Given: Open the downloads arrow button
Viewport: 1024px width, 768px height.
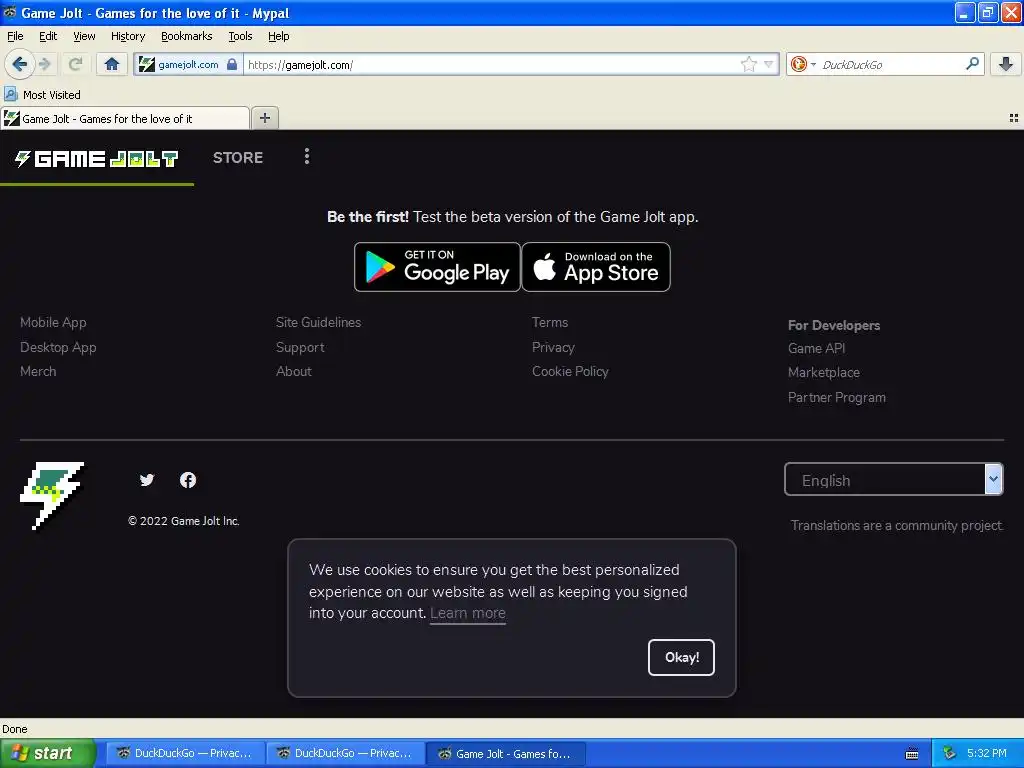Looking at the screenshot, I should (1006, 64).
